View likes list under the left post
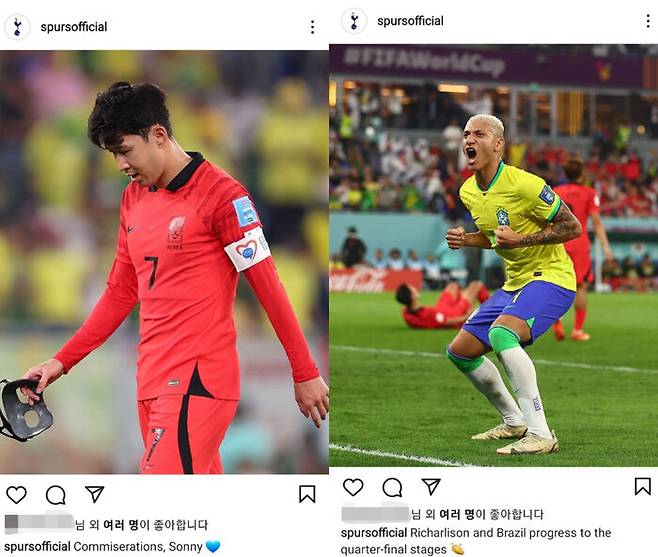Viewport: 658px width, 557px height. pos(141,525)
